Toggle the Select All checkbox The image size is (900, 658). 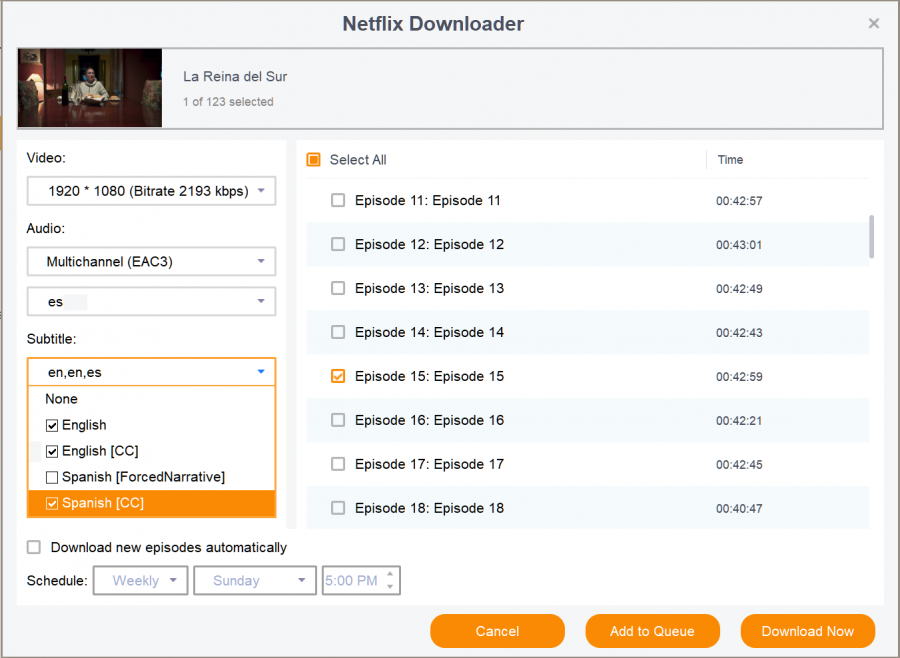(313, 160)
